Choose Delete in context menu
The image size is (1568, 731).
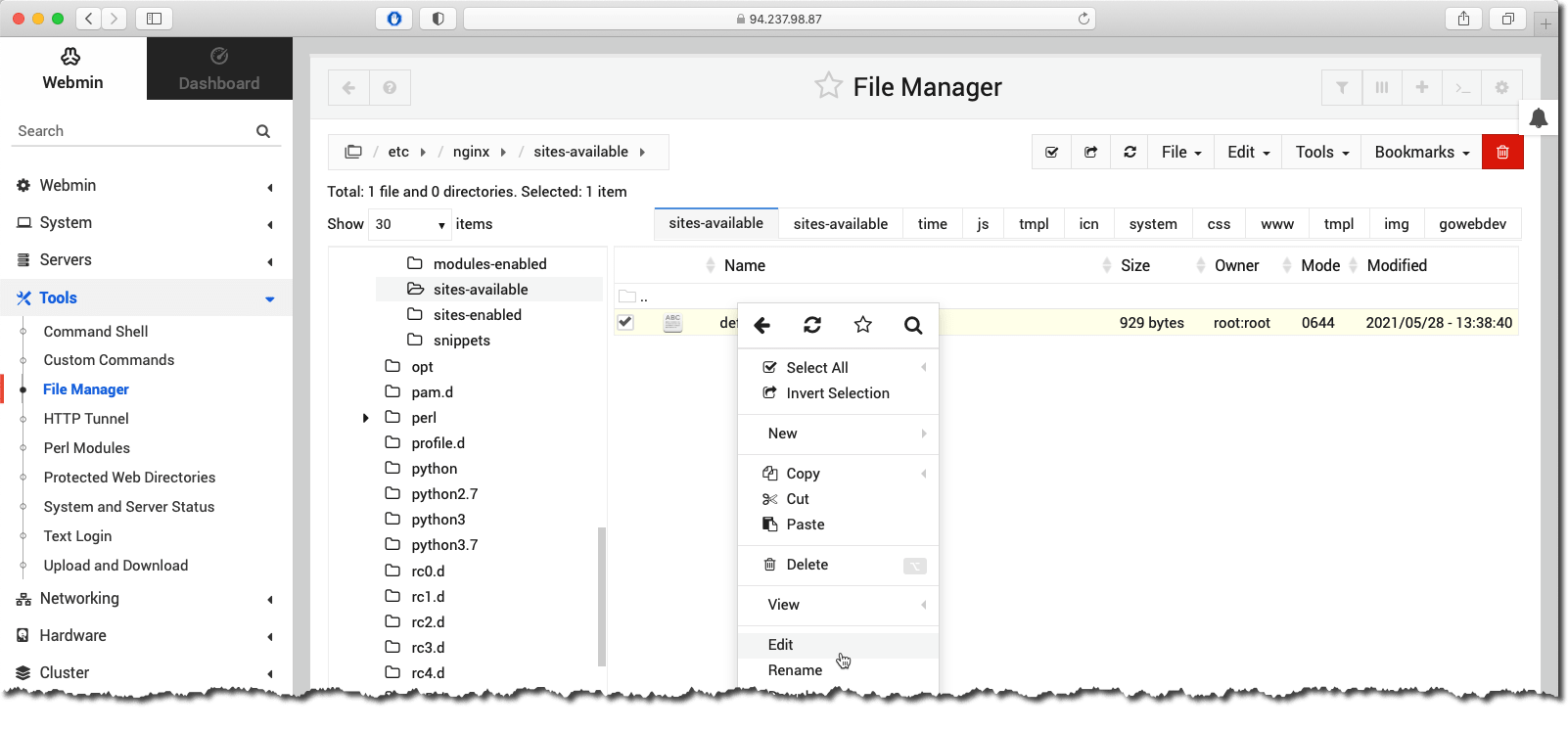[838, 565]
